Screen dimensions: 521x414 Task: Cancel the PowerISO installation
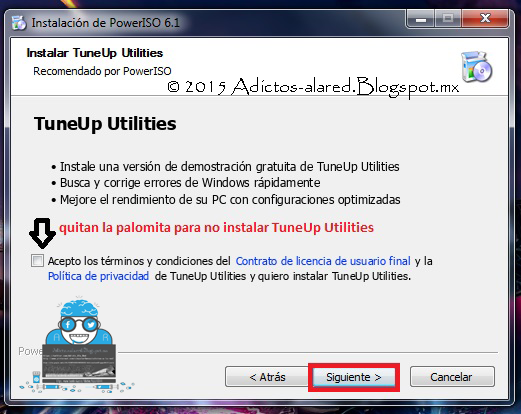pyautogui.click(x=452, y=377)
